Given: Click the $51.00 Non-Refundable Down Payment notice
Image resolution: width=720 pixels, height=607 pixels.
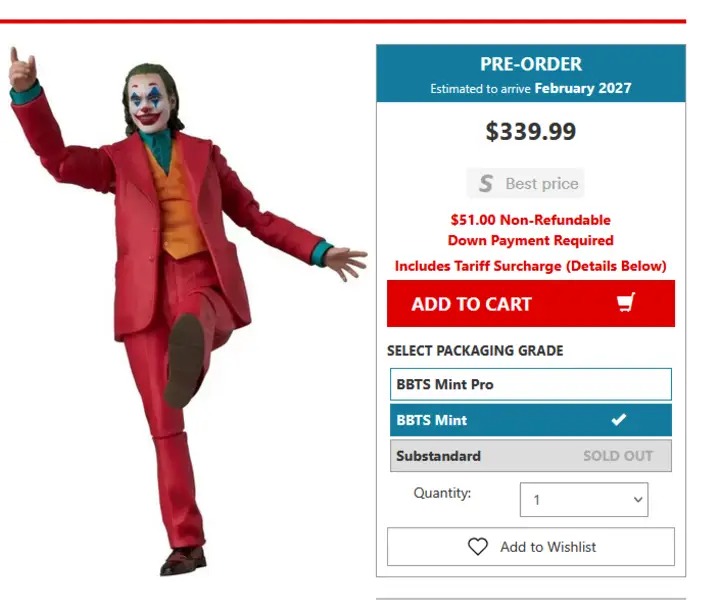Looking at the screenshot, I should [530, 230].
